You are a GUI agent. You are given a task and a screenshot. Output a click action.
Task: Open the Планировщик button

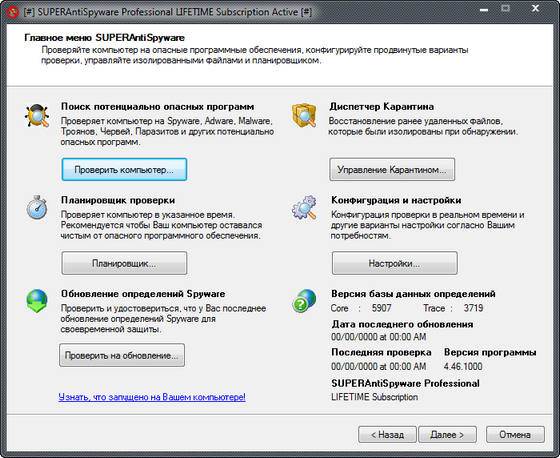(124, 263)
